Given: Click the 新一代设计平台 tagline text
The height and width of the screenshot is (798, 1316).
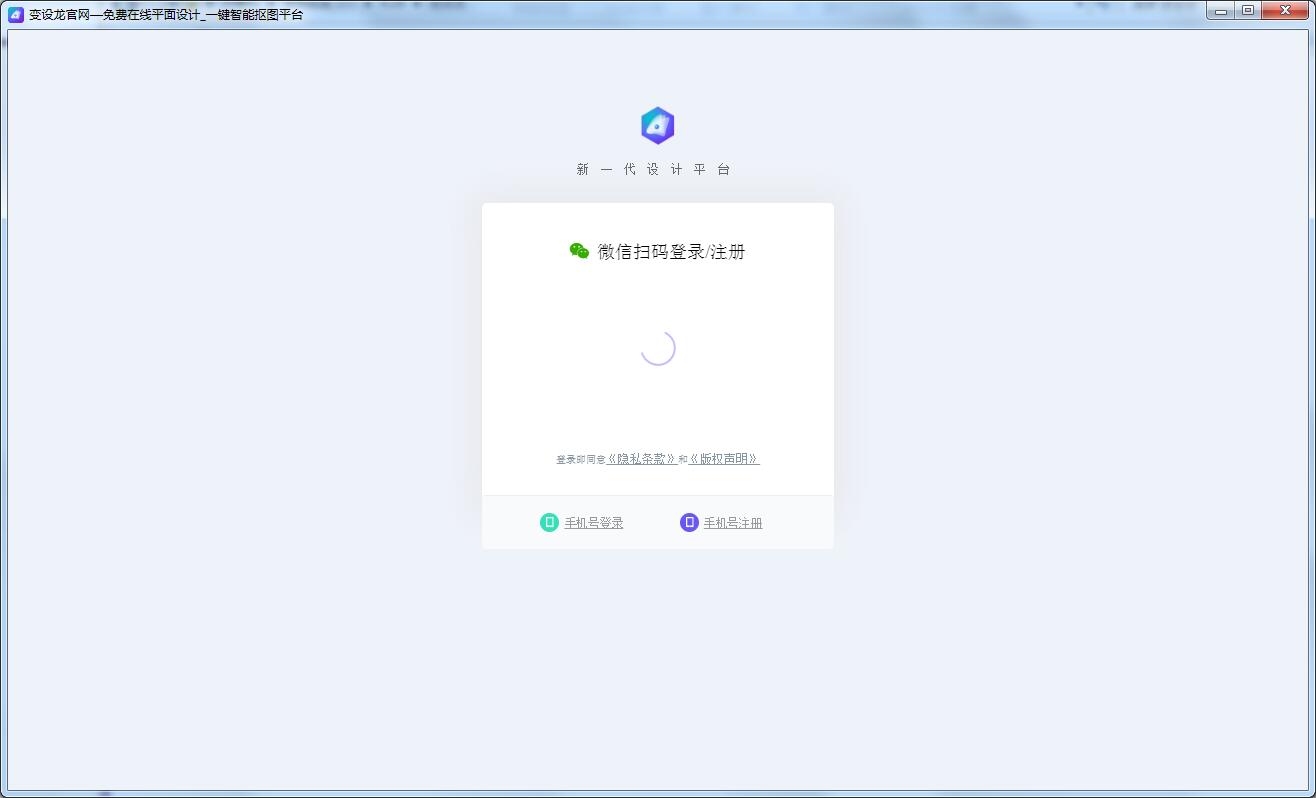Looking at the screenshot, I should (654, 170).
